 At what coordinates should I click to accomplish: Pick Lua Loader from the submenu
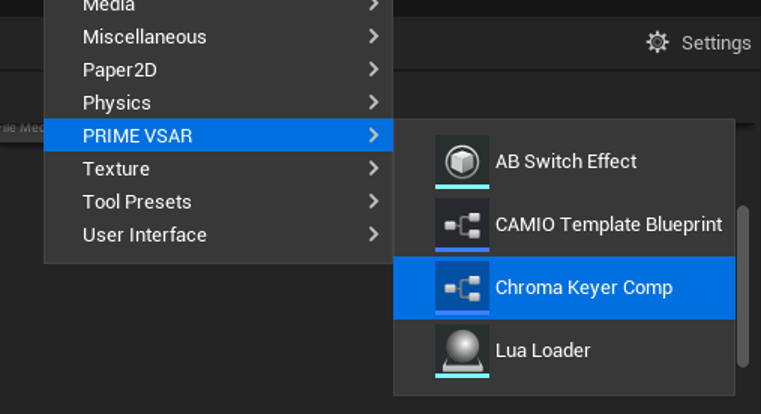click(543, 350)
